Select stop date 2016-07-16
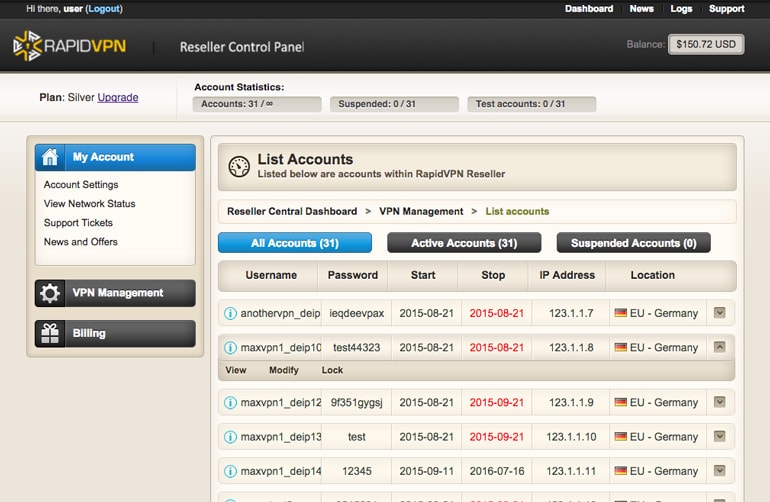 [497, 472]
